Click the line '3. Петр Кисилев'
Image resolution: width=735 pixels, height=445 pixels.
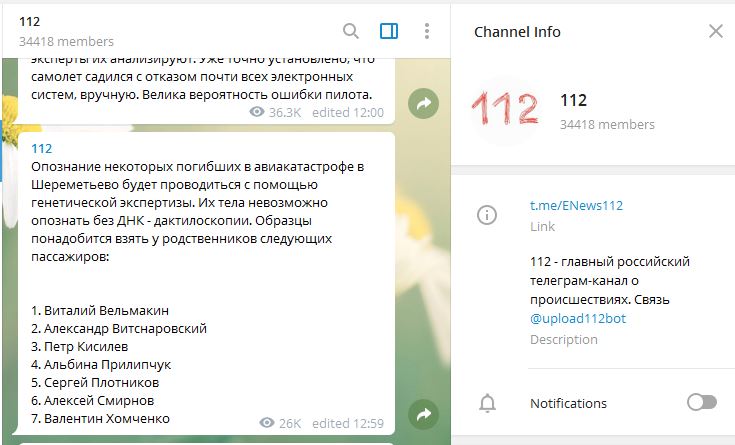pyautogui.click(x=80, y=347)
